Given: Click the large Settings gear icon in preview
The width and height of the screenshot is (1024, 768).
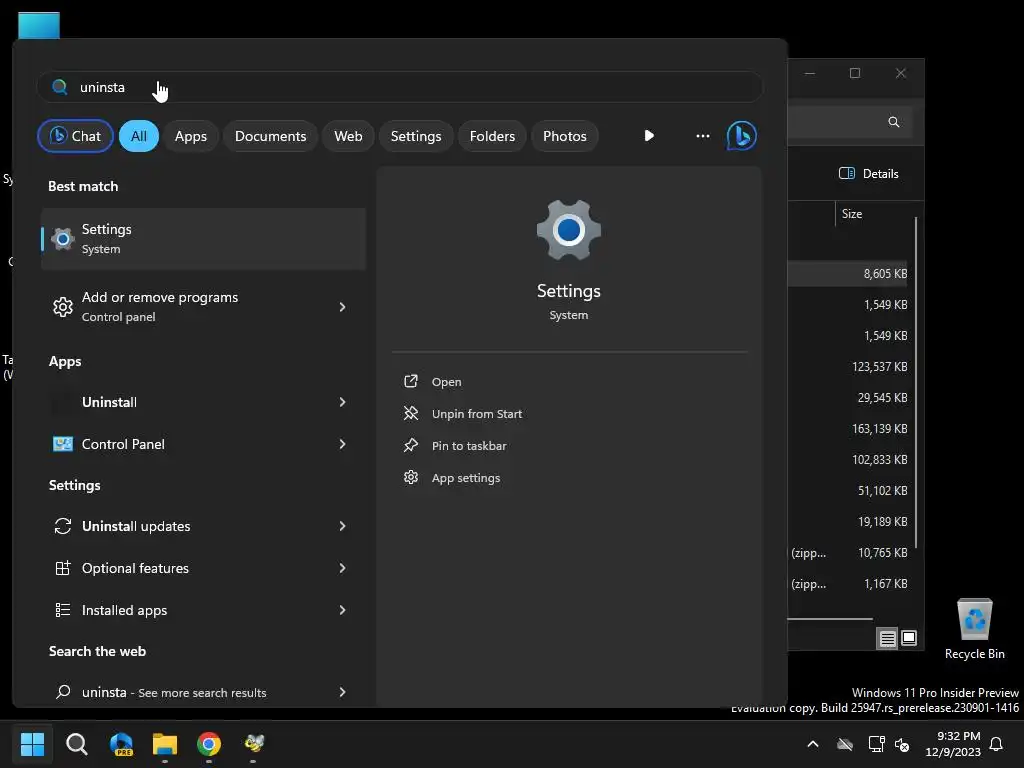Looking at the screenshot, I should 569,230.
